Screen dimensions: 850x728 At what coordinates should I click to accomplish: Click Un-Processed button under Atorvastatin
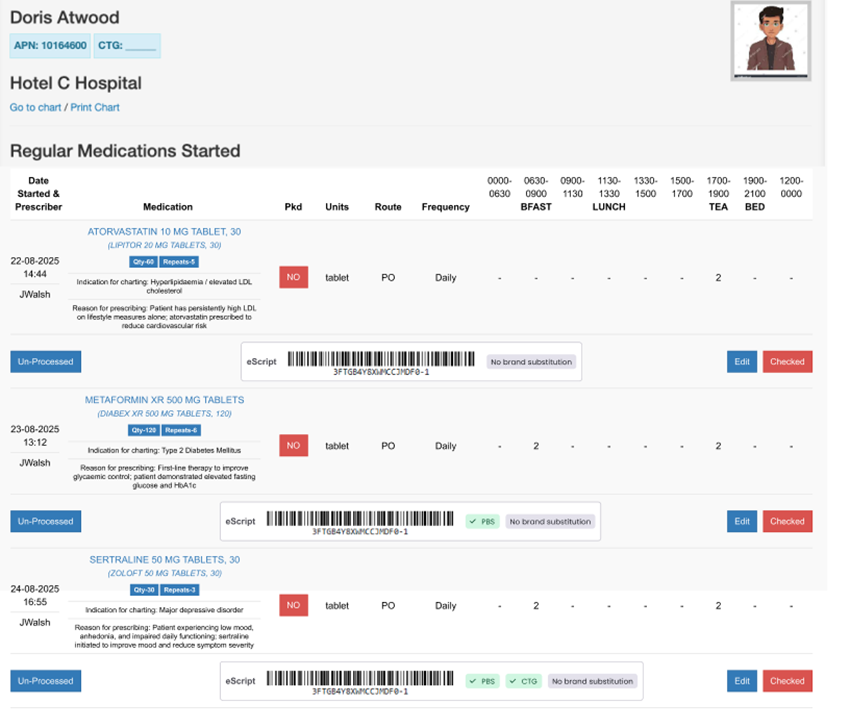[x=45, y=362]
